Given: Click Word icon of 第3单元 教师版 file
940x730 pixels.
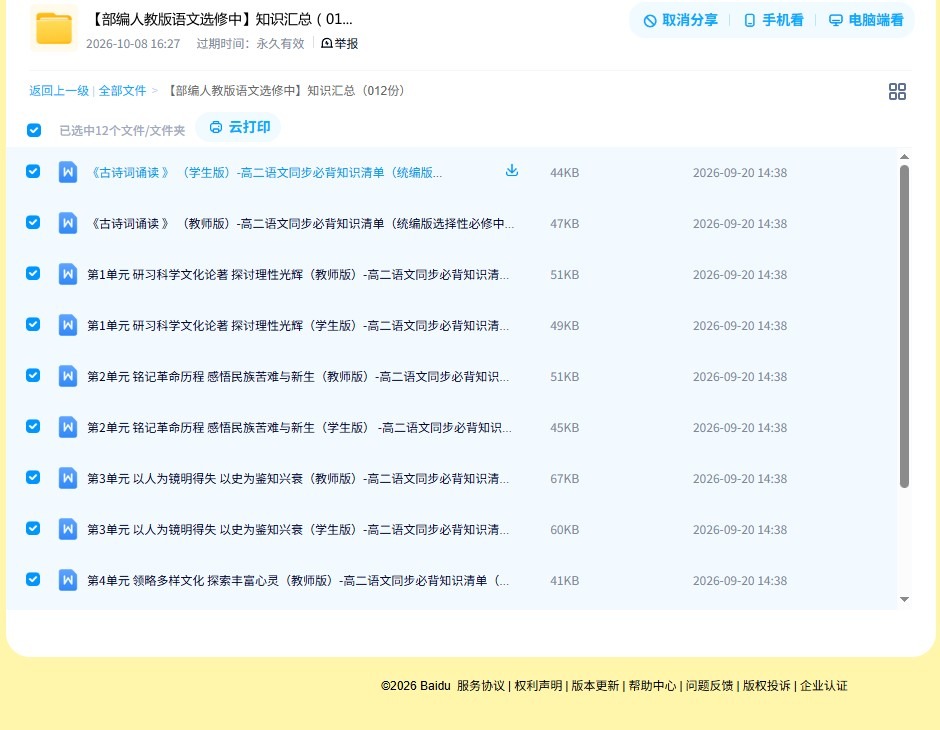Looking at the screenshot, I should coord(68,478).
